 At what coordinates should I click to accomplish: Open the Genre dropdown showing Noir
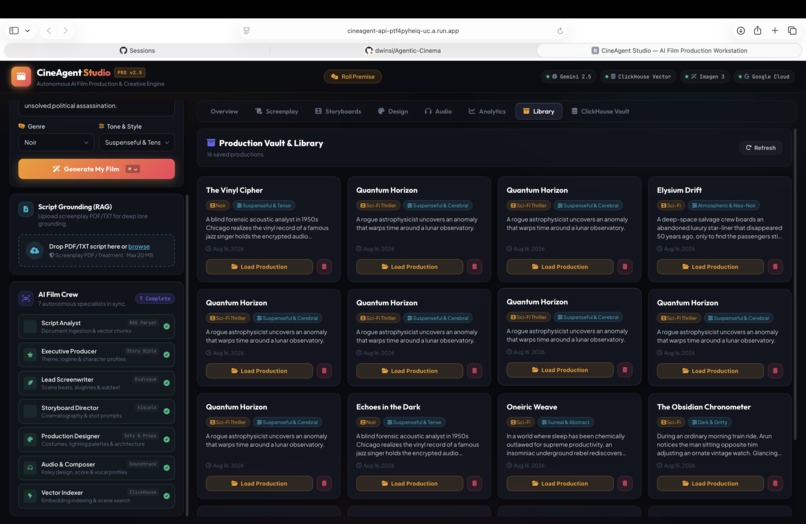click(x=56, y=142)
